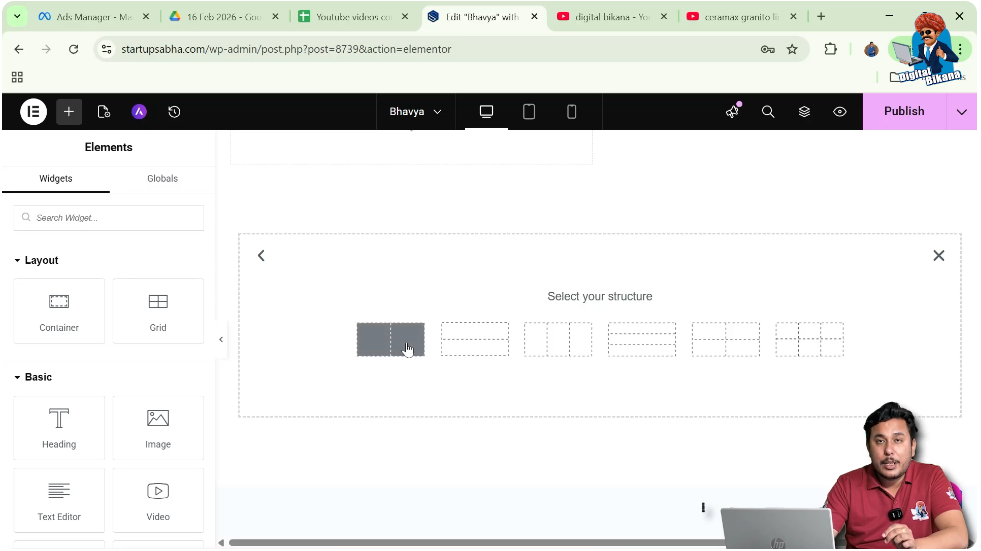Open the Chrome apps grid shortcut

18,77
